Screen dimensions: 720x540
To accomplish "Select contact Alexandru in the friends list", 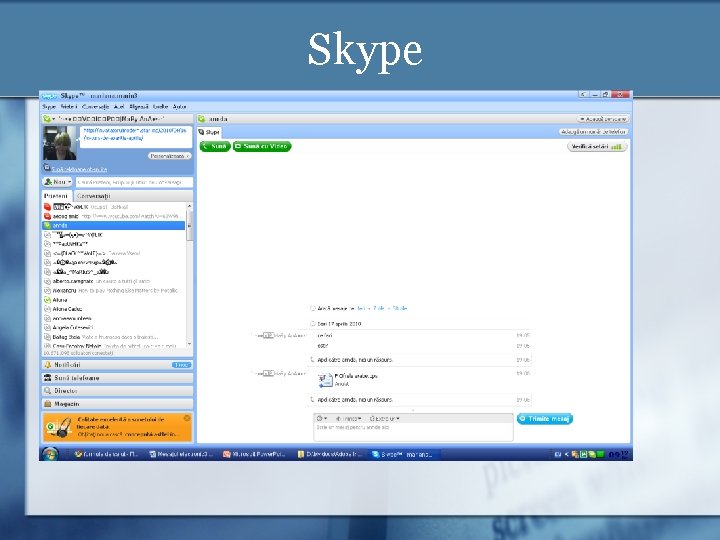I will click(114, 290).
